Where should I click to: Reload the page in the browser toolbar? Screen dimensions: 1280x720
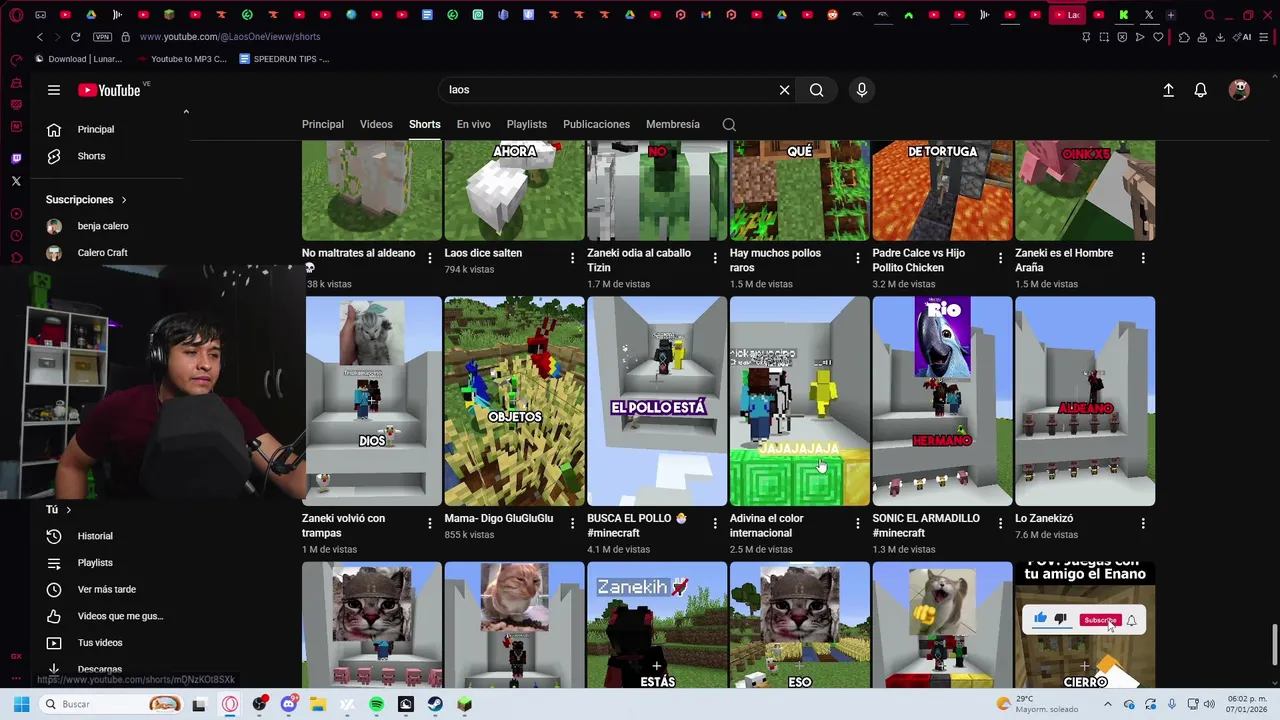[x=75, y=37]
